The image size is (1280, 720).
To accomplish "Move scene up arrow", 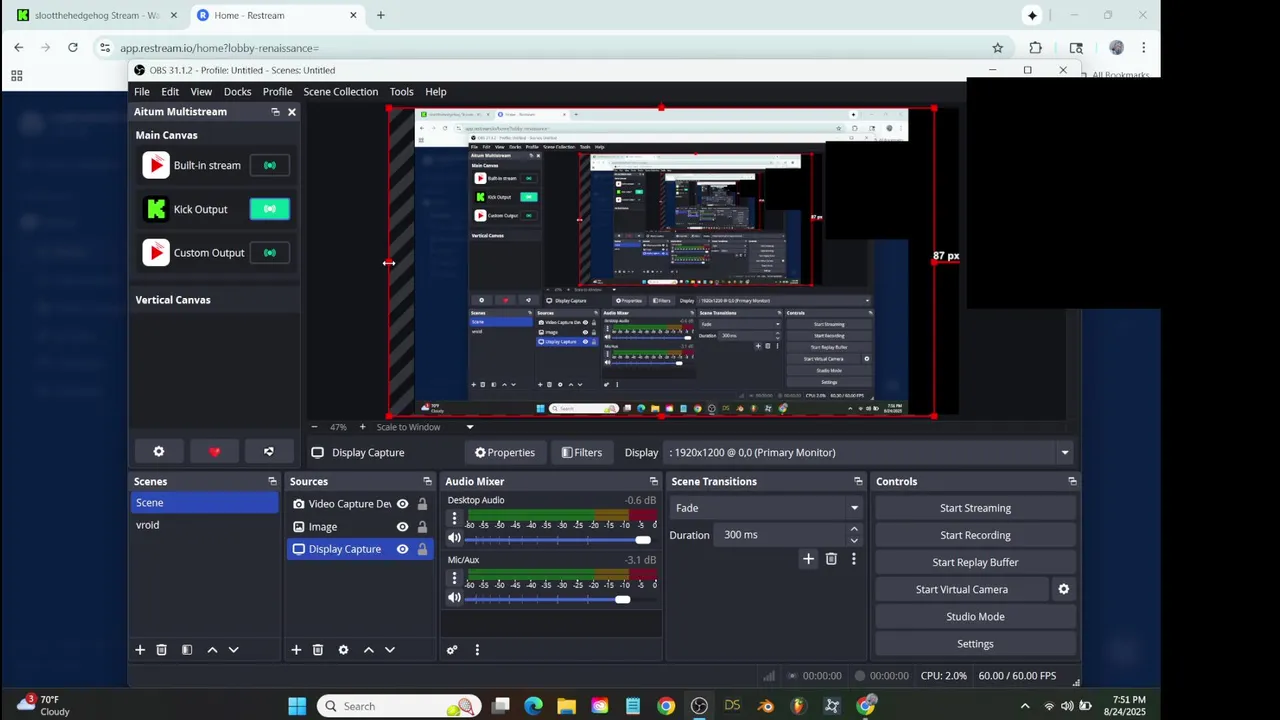I will (212, 650).
